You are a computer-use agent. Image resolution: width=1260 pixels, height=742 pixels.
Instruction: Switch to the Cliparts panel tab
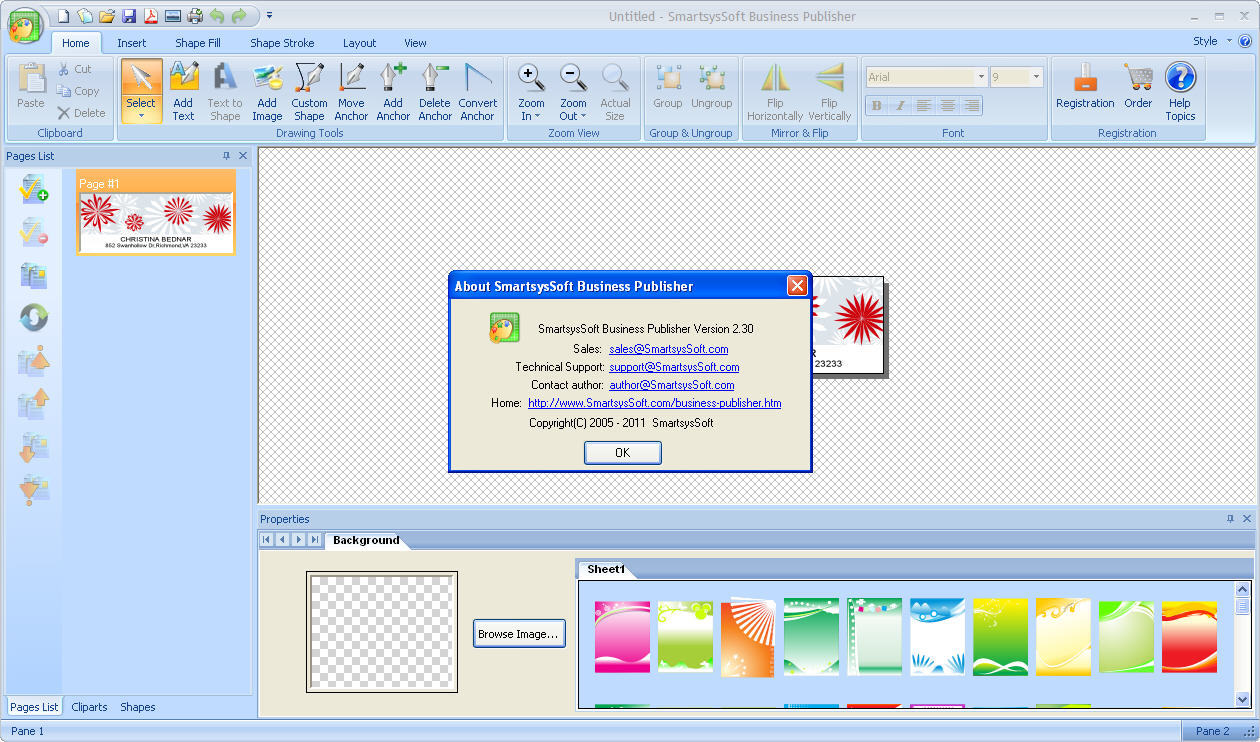[x=89, y=707]
